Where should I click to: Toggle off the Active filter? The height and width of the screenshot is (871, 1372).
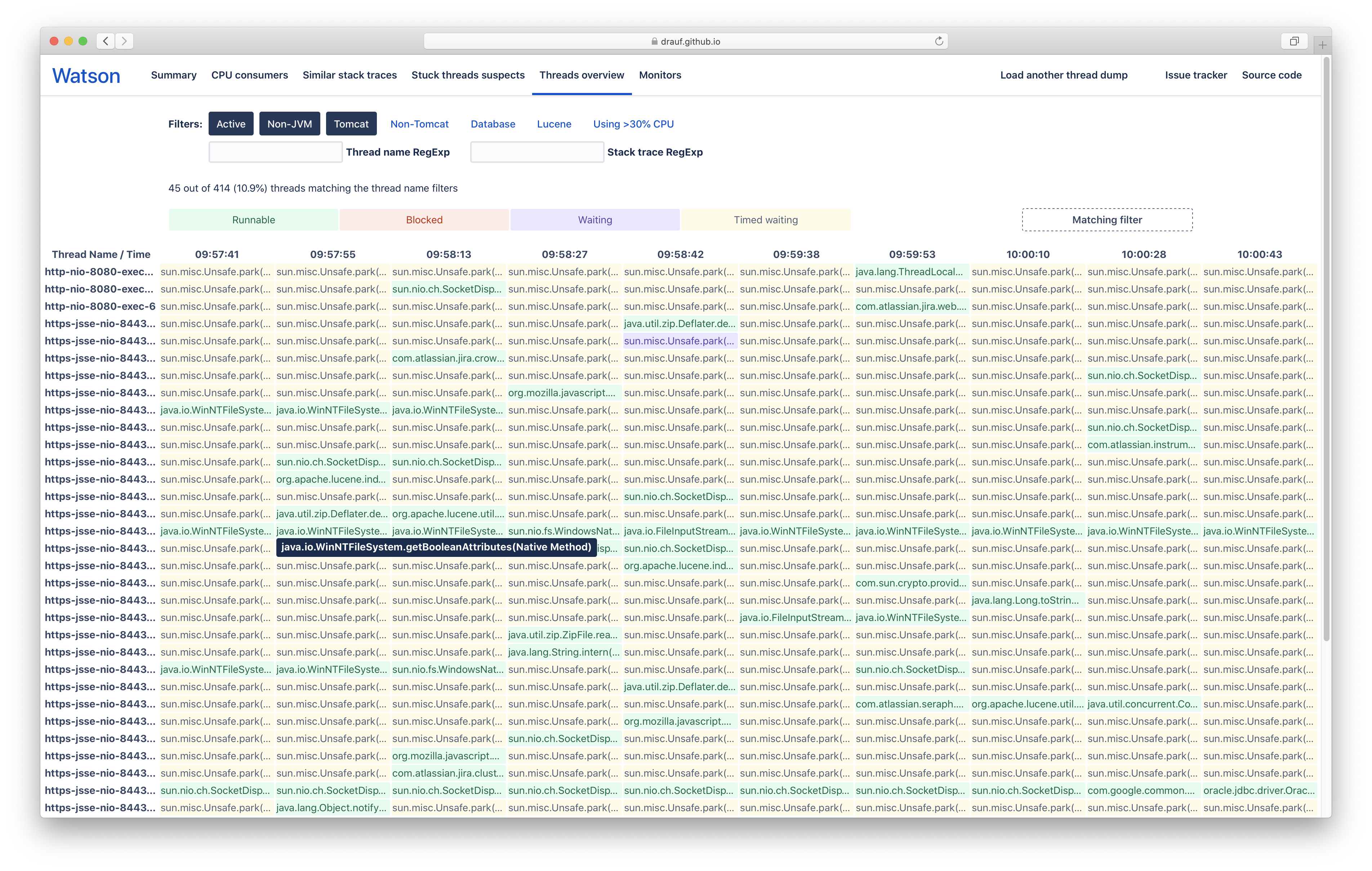coord(231,124)
